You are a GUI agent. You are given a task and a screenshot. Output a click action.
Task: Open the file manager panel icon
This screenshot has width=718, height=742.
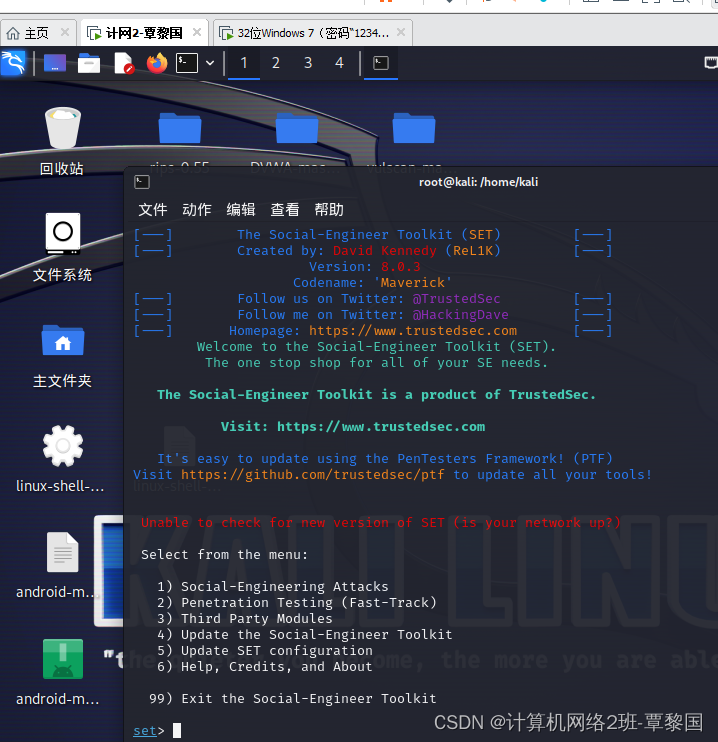[x=89, y=63]
